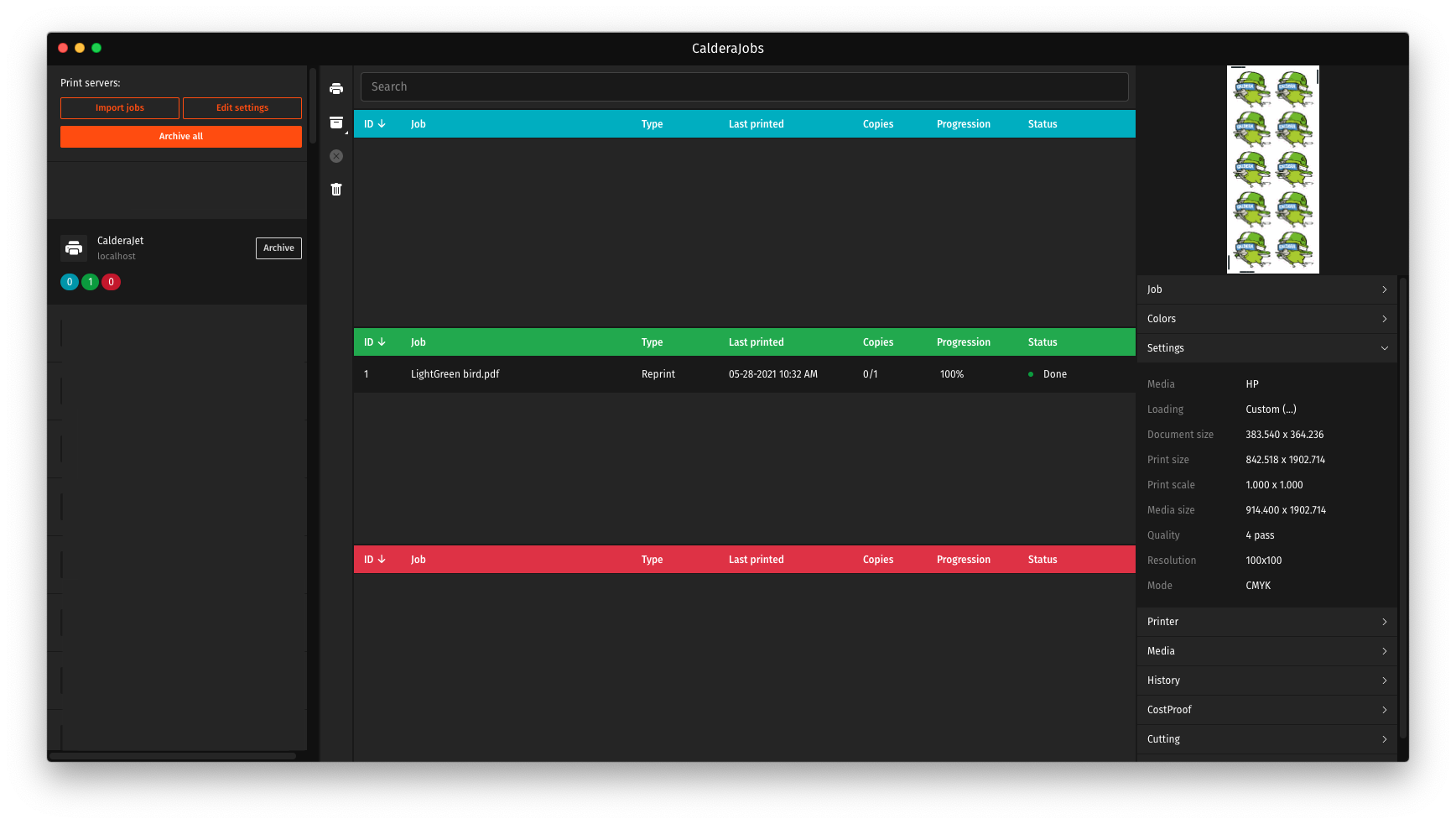Click the CalderaJet printer icon
Viewport: 1456px width, 824px height.
tap(74, 248)
